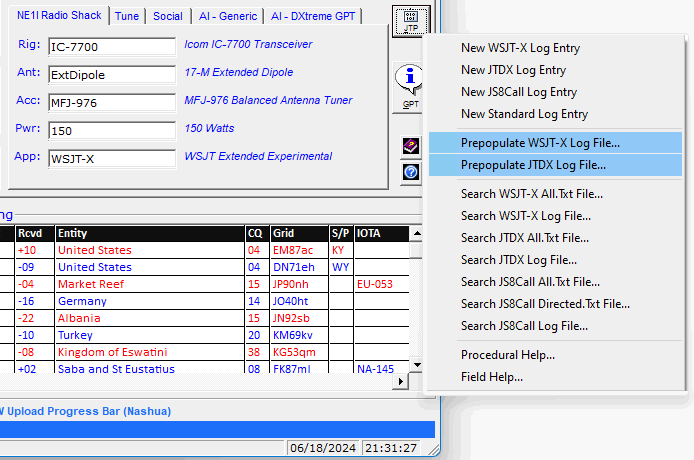Screen dimensions: 694x460
Task: Select the AI - DXtreme GPT tab
Action: pyautogui.click(x=314, y=16)
